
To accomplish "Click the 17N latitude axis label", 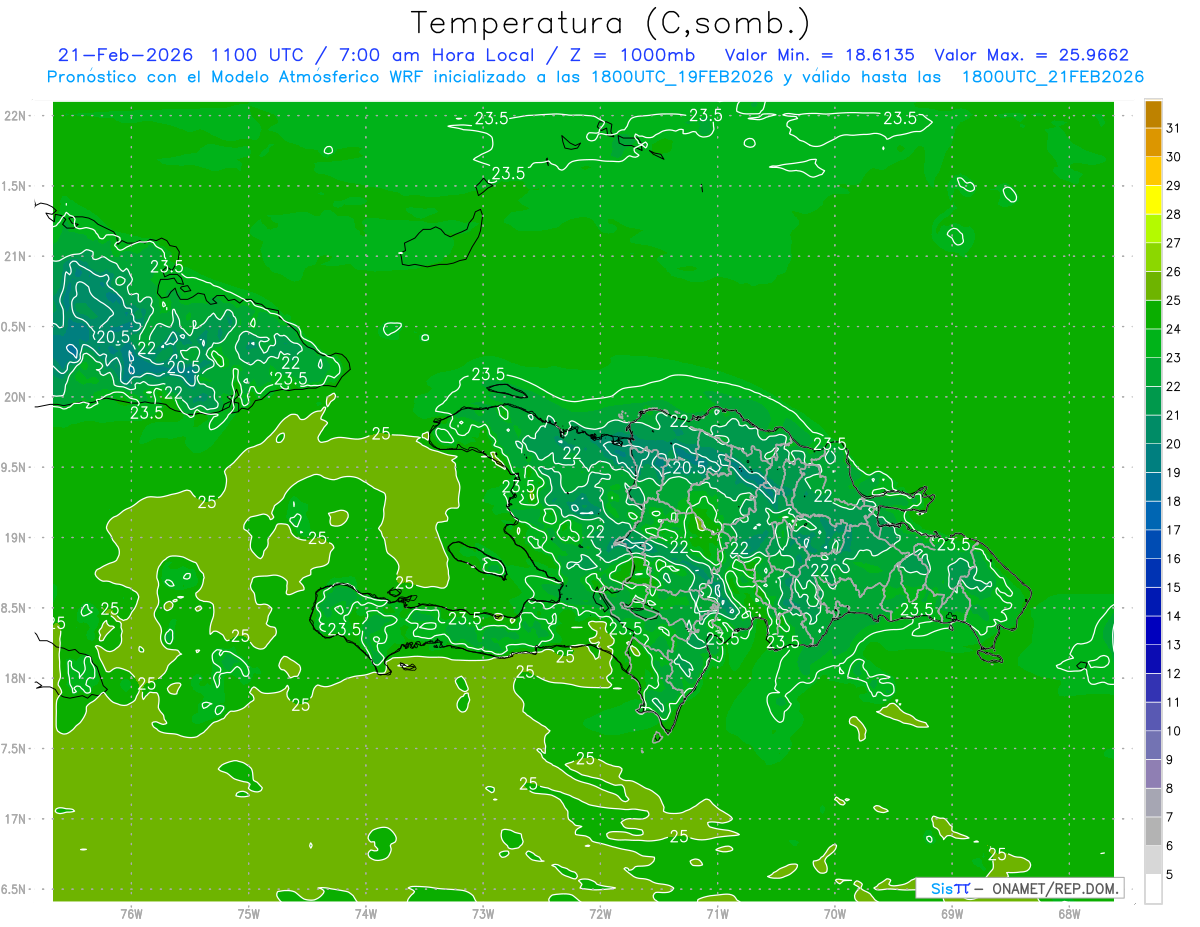I will pyautogui.click(x=17, y=818).
